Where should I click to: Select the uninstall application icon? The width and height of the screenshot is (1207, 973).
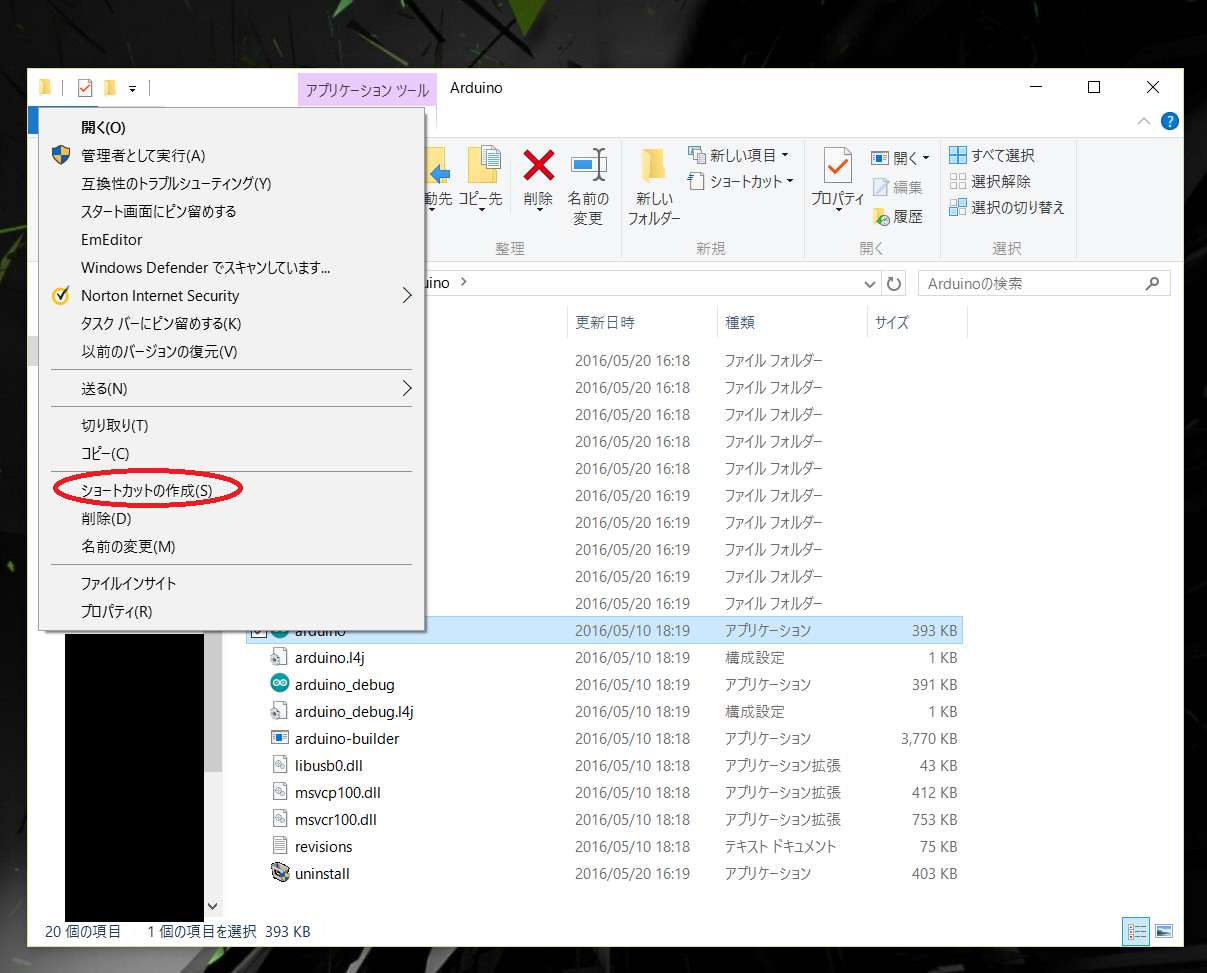pos(280,873)
